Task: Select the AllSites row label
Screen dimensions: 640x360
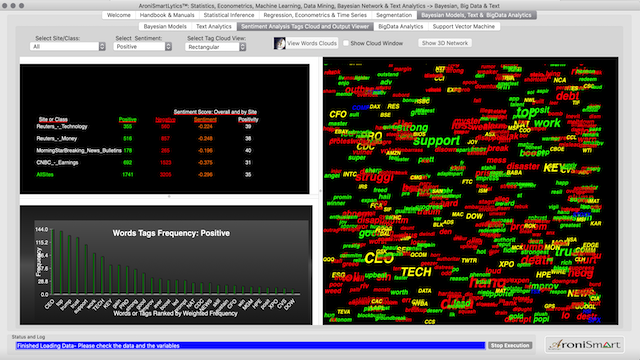Action: (x=45, y=175)
